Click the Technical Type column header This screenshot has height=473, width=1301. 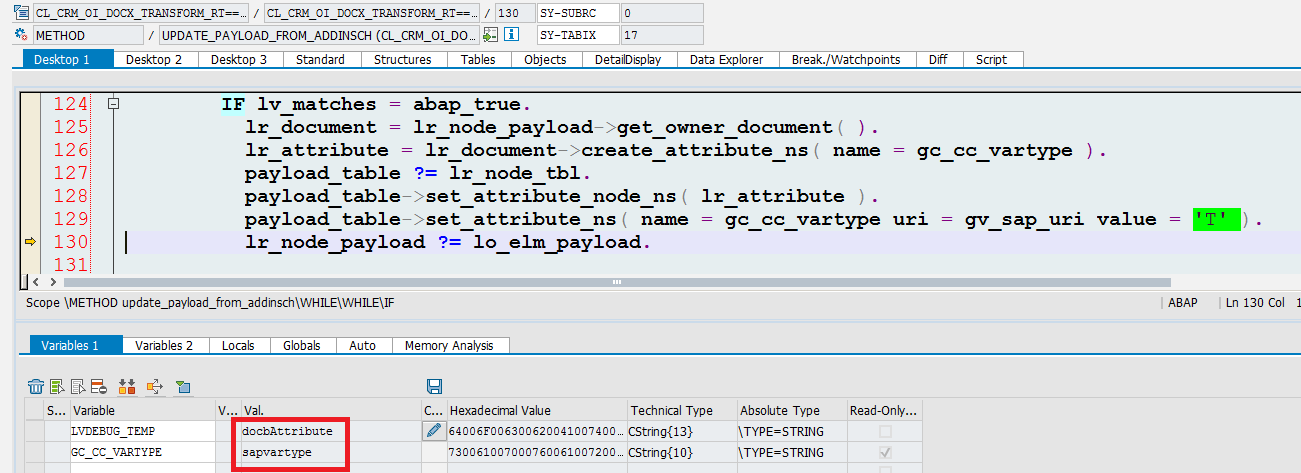(x=681, y=410)
